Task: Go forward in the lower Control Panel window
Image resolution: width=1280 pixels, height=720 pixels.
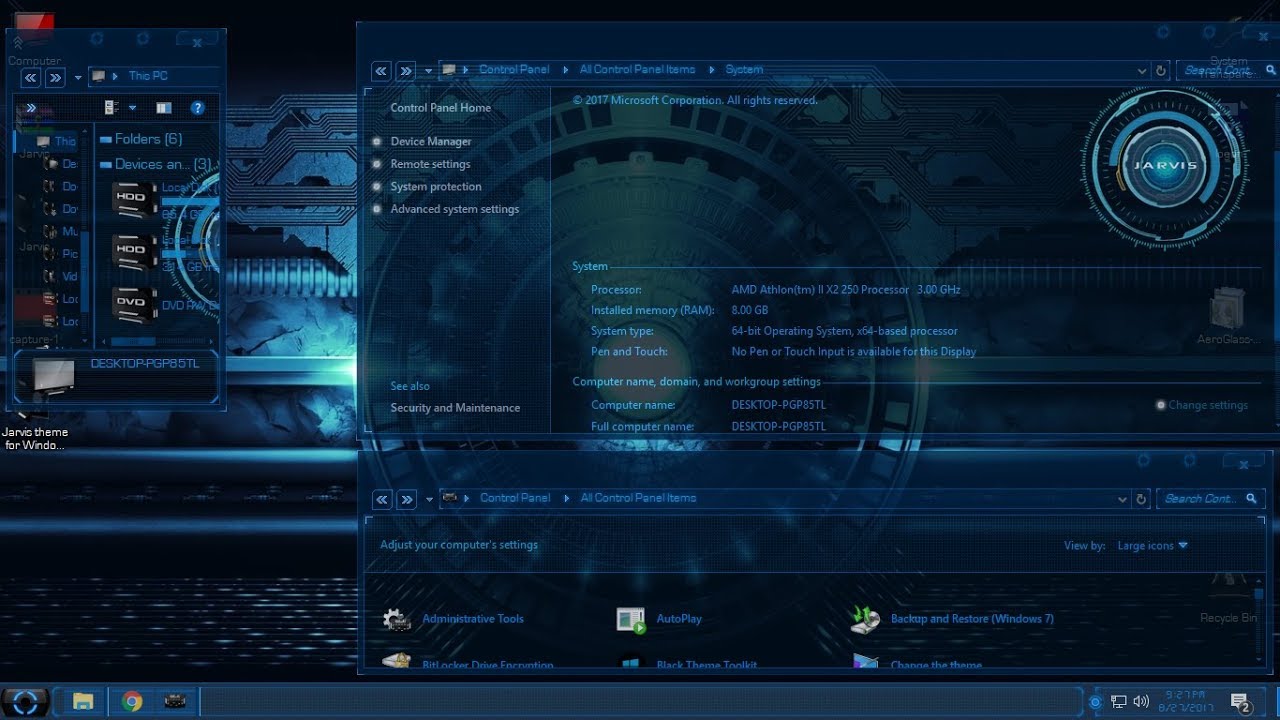Action: pos(407,499)
